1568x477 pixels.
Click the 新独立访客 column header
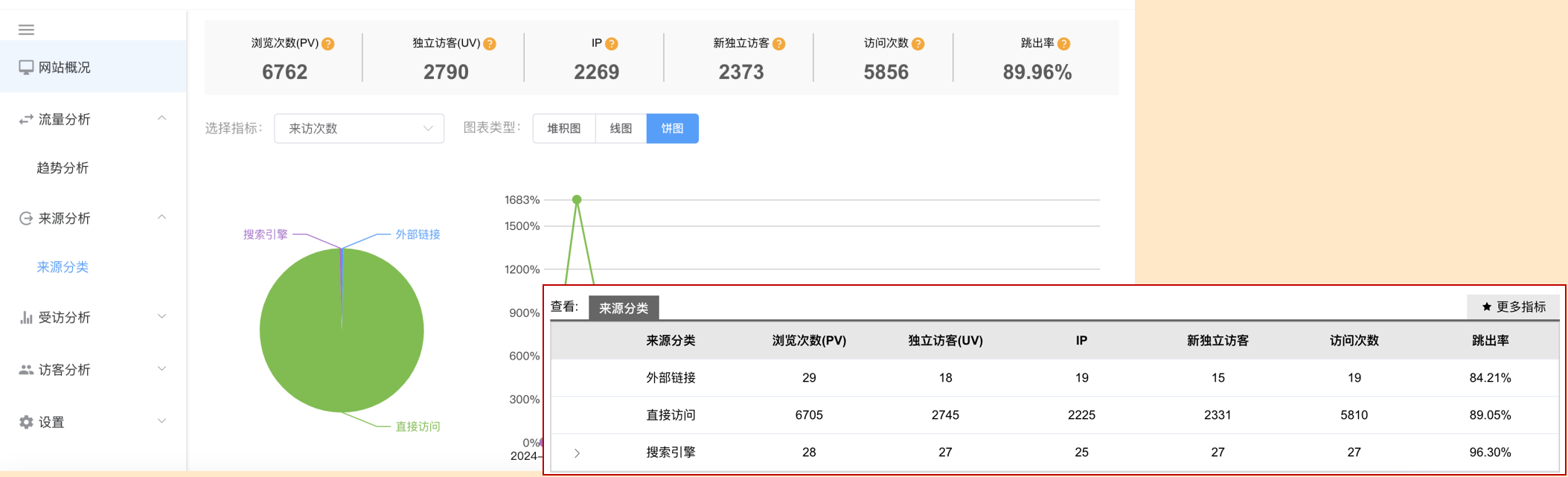[1217, 341]
